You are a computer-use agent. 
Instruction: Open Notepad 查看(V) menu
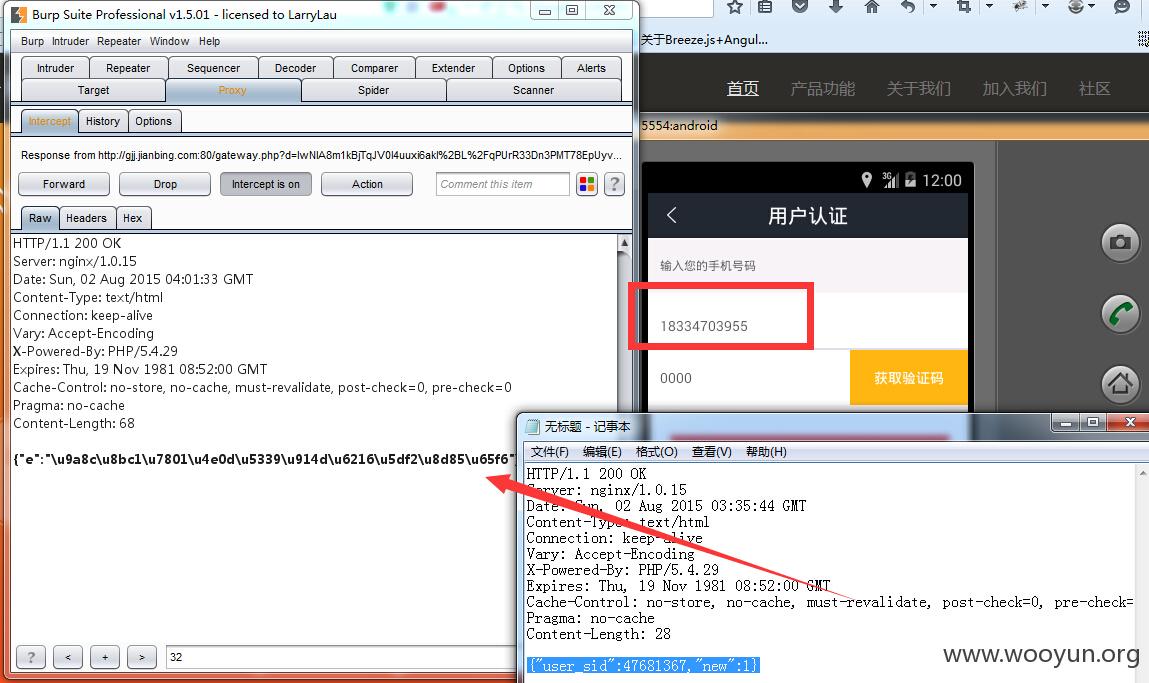pyautogui.click(x=712, y=451)
